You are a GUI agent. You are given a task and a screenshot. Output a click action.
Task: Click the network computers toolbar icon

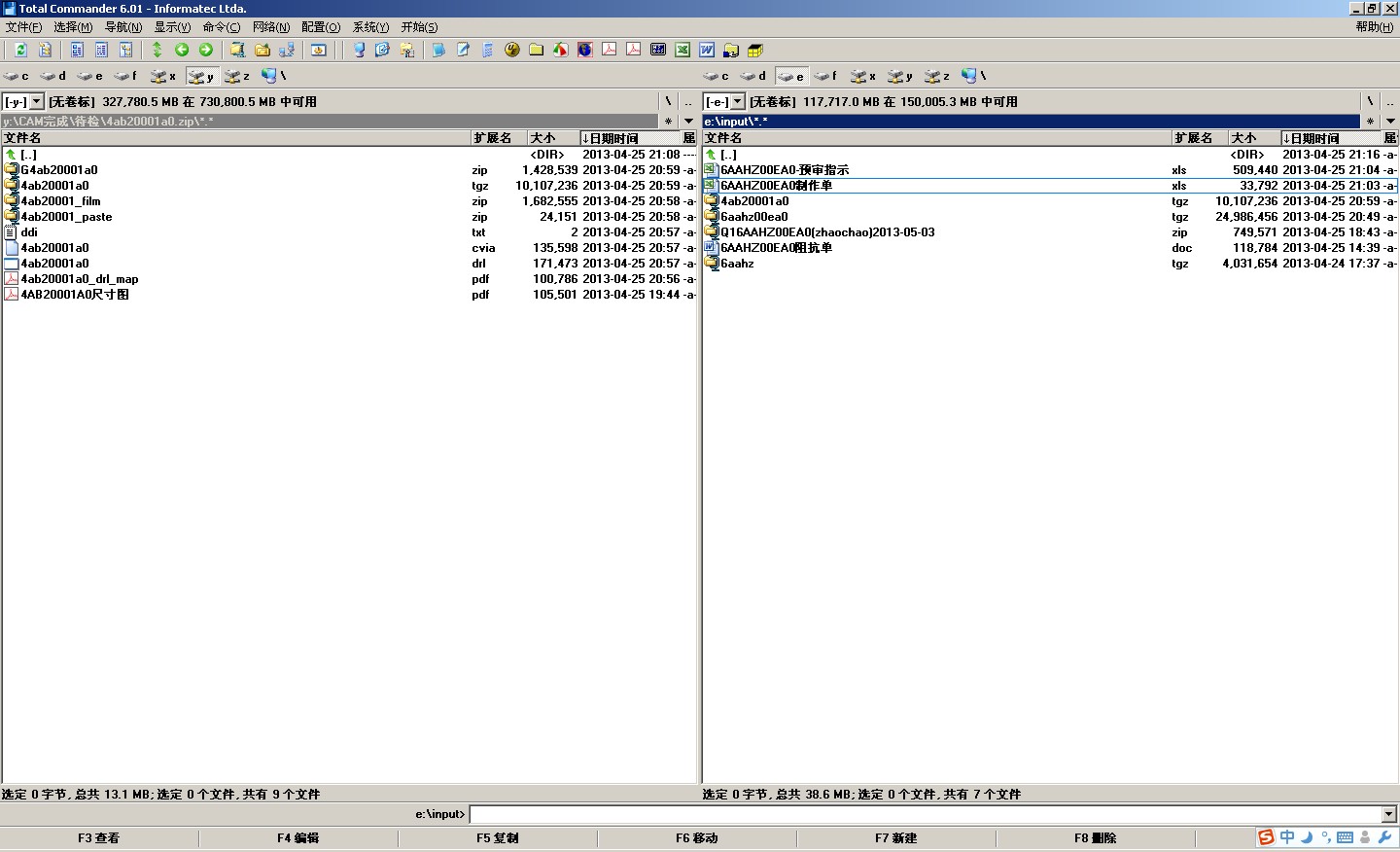point(287,50)
